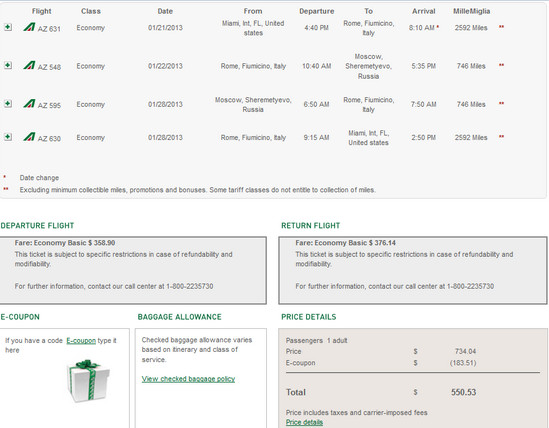Click the Date change footnote
Image resolution: width=549 pixels, height=428 pixels.
(x=39, y=178)
